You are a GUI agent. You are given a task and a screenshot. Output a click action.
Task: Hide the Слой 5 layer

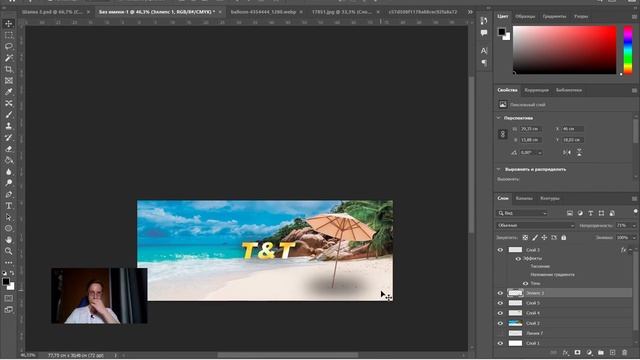[x=500, y=303]
